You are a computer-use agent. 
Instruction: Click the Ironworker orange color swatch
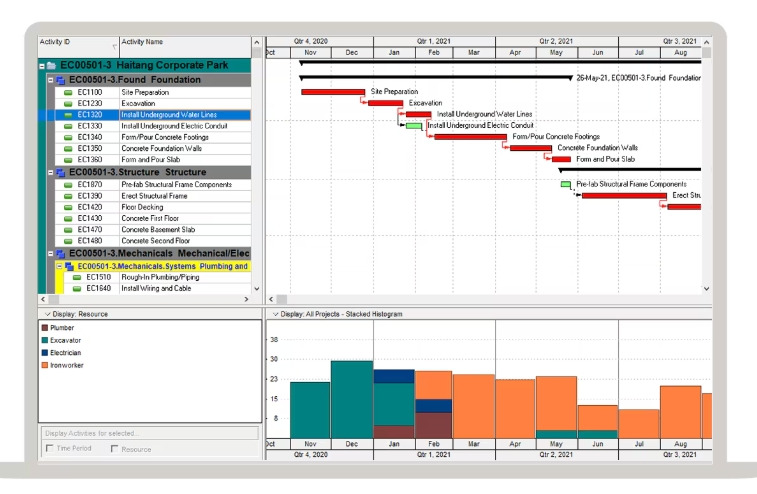click(44, 366)
